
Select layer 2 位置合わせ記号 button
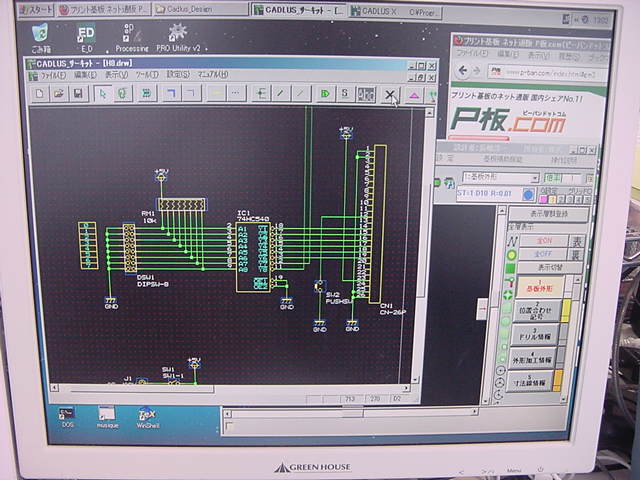536,311
